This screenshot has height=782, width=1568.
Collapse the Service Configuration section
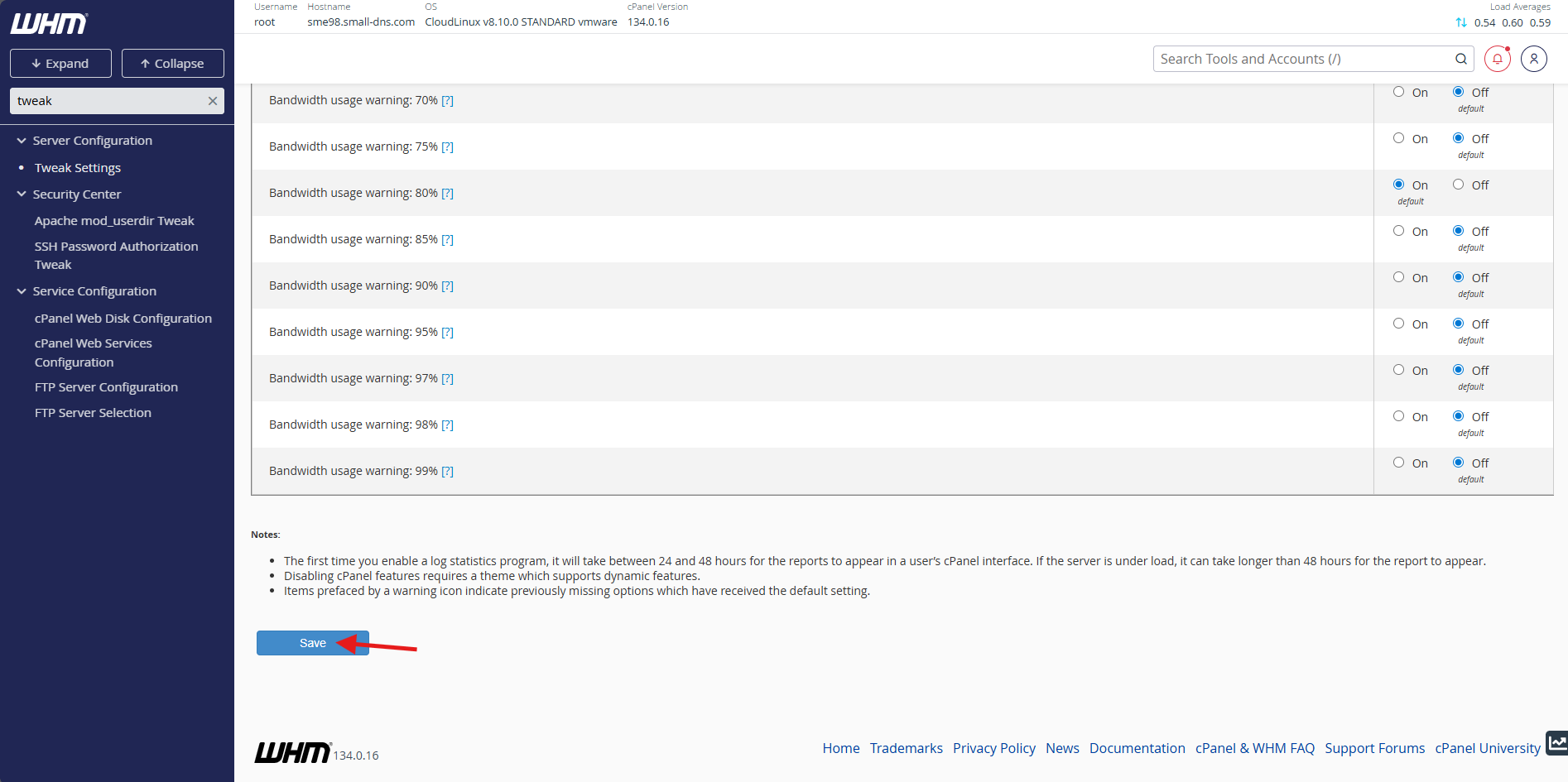[x=22, y=291]
